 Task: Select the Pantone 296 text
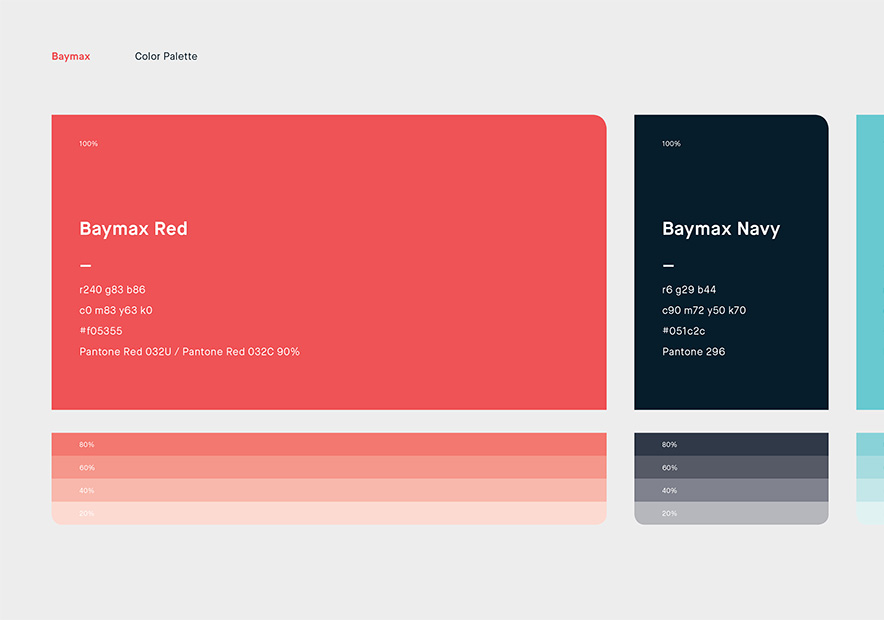693,352
